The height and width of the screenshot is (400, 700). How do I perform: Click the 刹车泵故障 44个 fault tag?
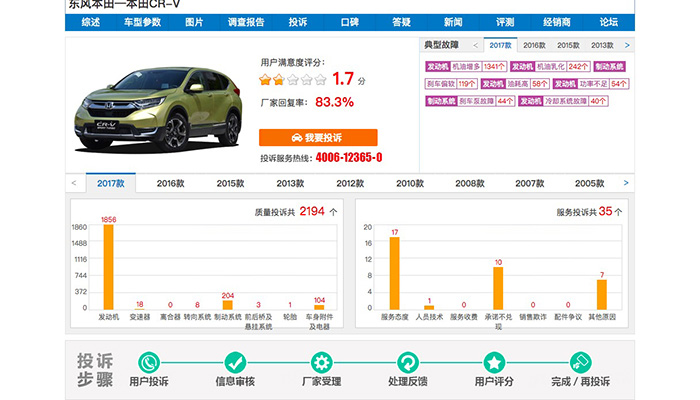pyautogui.click(x=470, y=101)
